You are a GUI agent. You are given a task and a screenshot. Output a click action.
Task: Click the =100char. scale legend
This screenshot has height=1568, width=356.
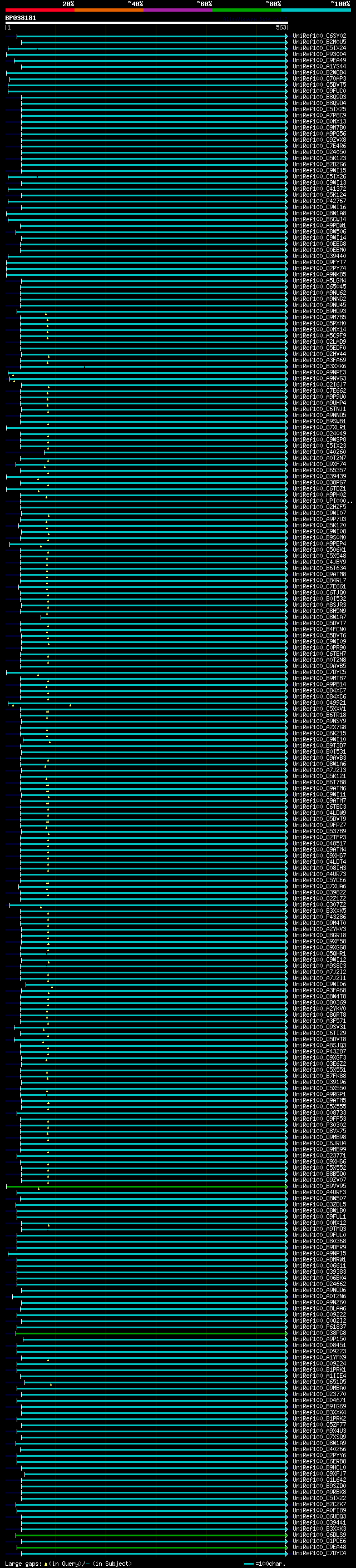[265, 1564]
